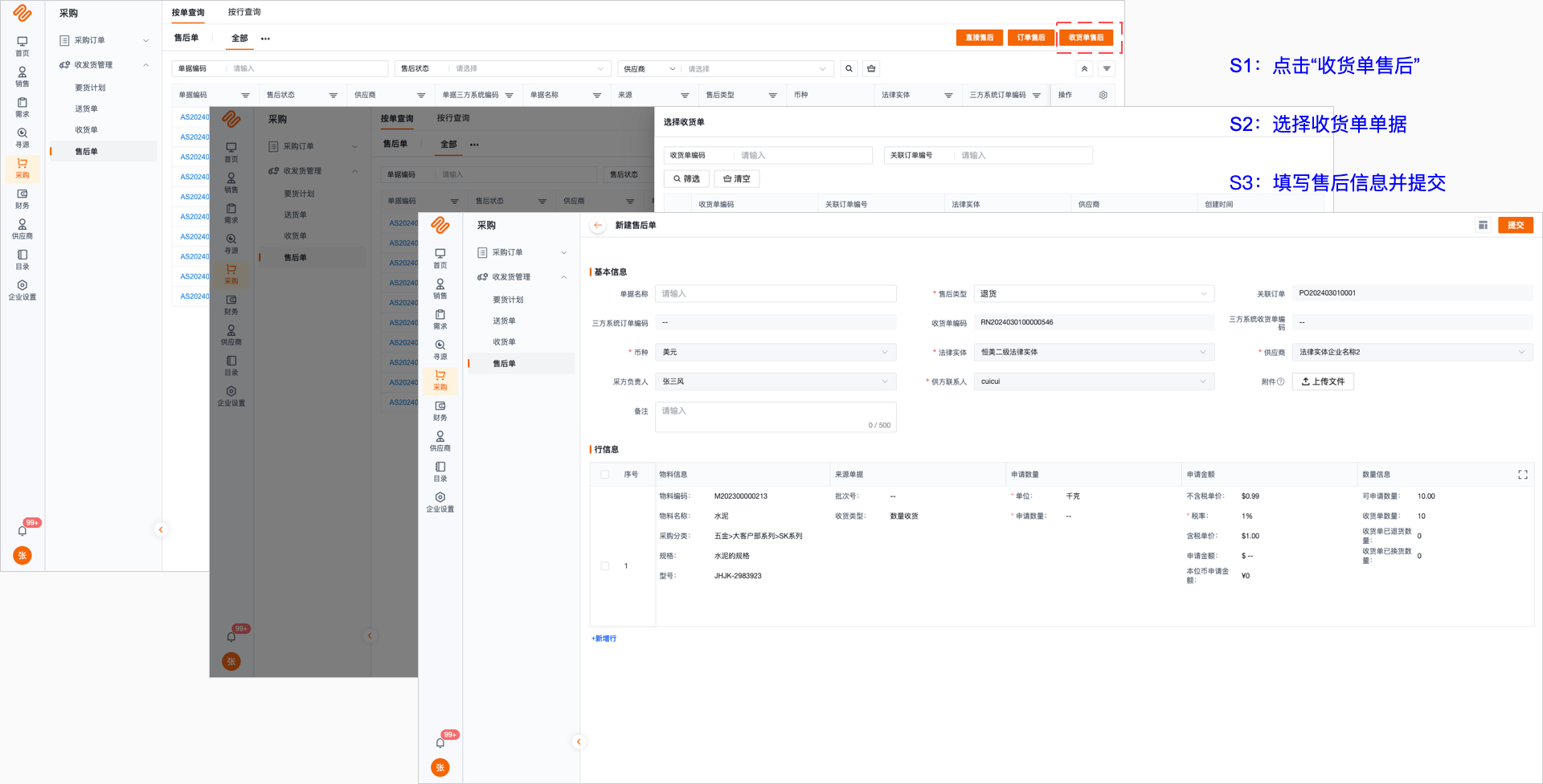Viewport: 1543px width, 784px height.
Task: Click layout icon left of 提交 button
Action: pos(1483,226)
